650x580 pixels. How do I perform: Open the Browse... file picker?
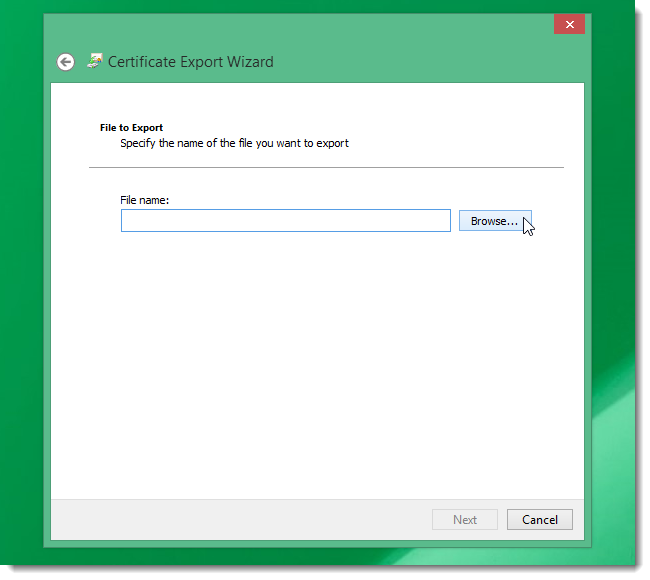tap(495, 221)
